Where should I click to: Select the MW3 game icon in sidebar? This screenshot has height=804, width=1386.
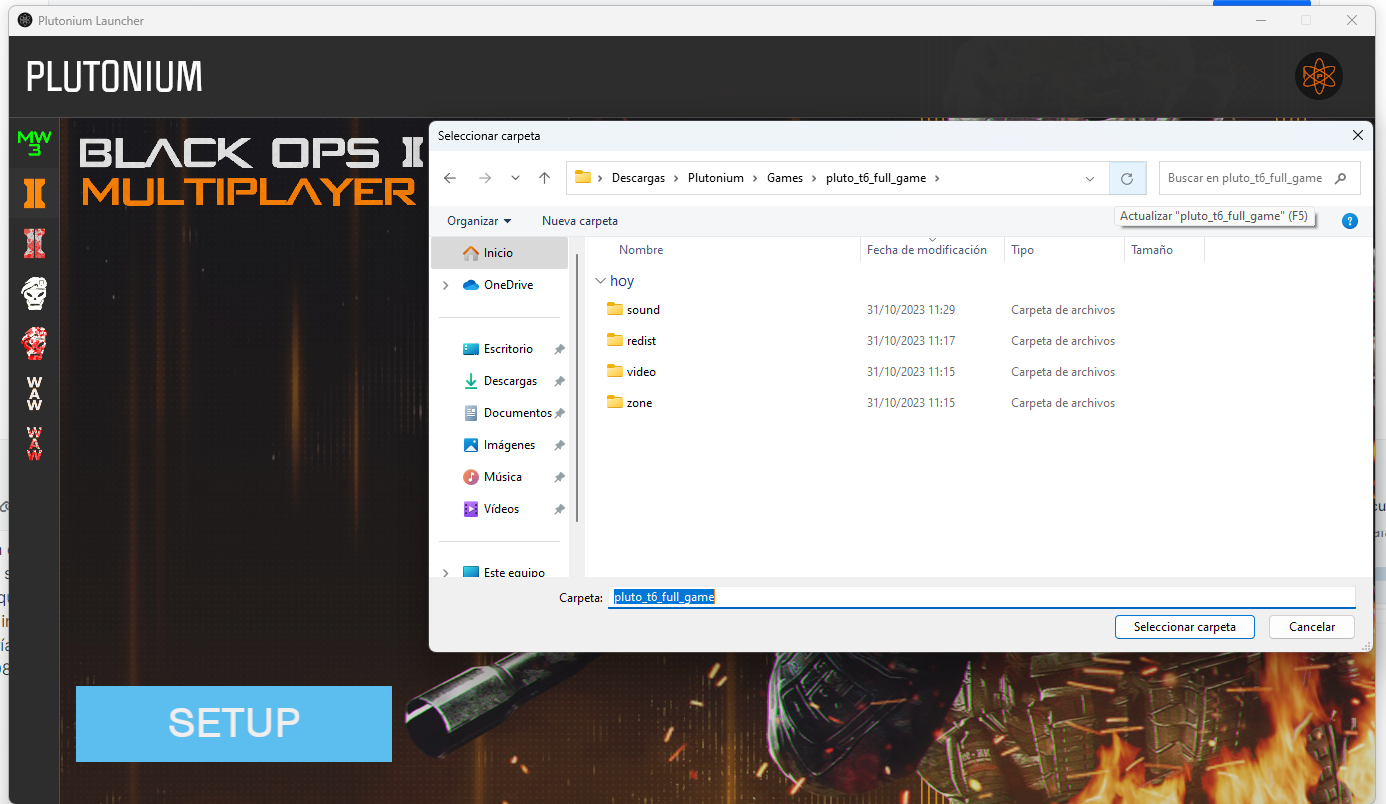point(34,143)
